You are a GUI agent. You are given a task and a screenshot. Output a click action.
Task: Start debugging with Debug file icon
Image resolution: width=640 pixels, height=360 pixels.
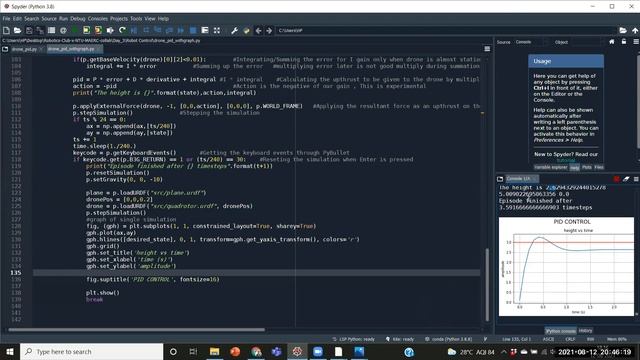(x=134, y=30)
